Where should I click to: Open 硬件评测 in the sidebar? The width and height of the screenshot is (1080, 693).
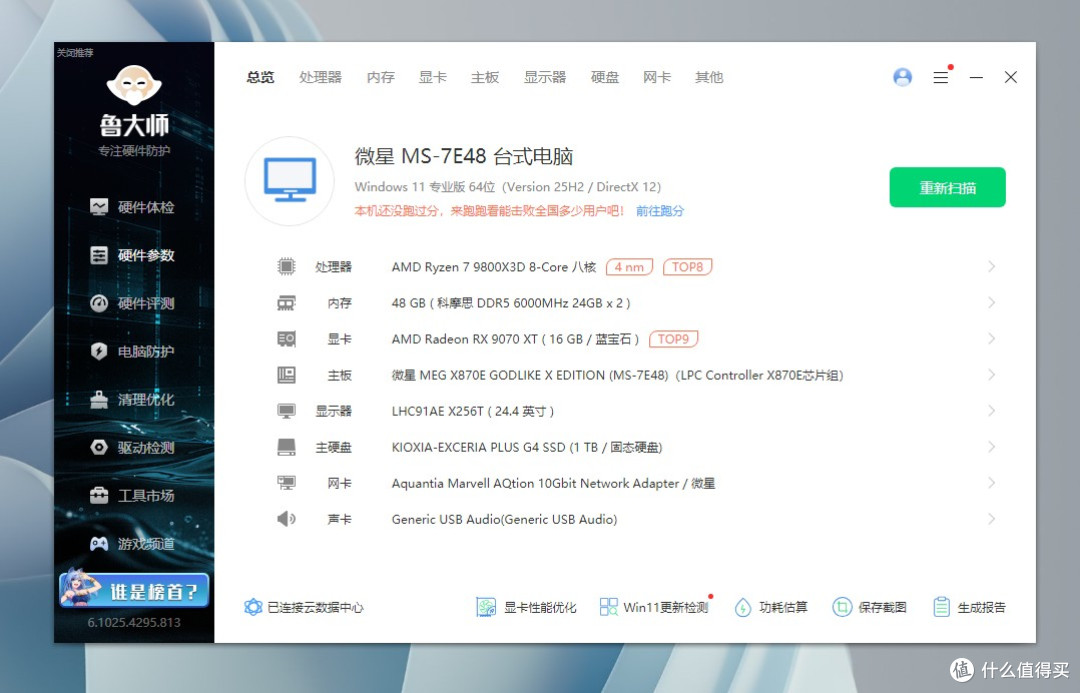click(133, 303)
